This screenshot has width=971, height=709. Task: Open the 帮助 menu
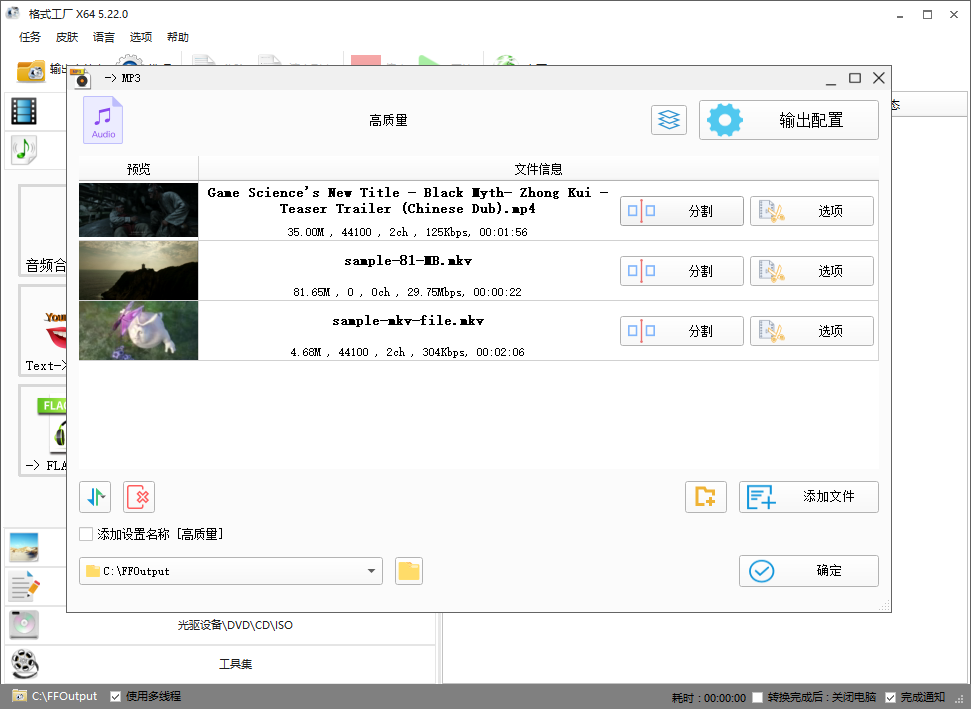(x=178, y=37)
